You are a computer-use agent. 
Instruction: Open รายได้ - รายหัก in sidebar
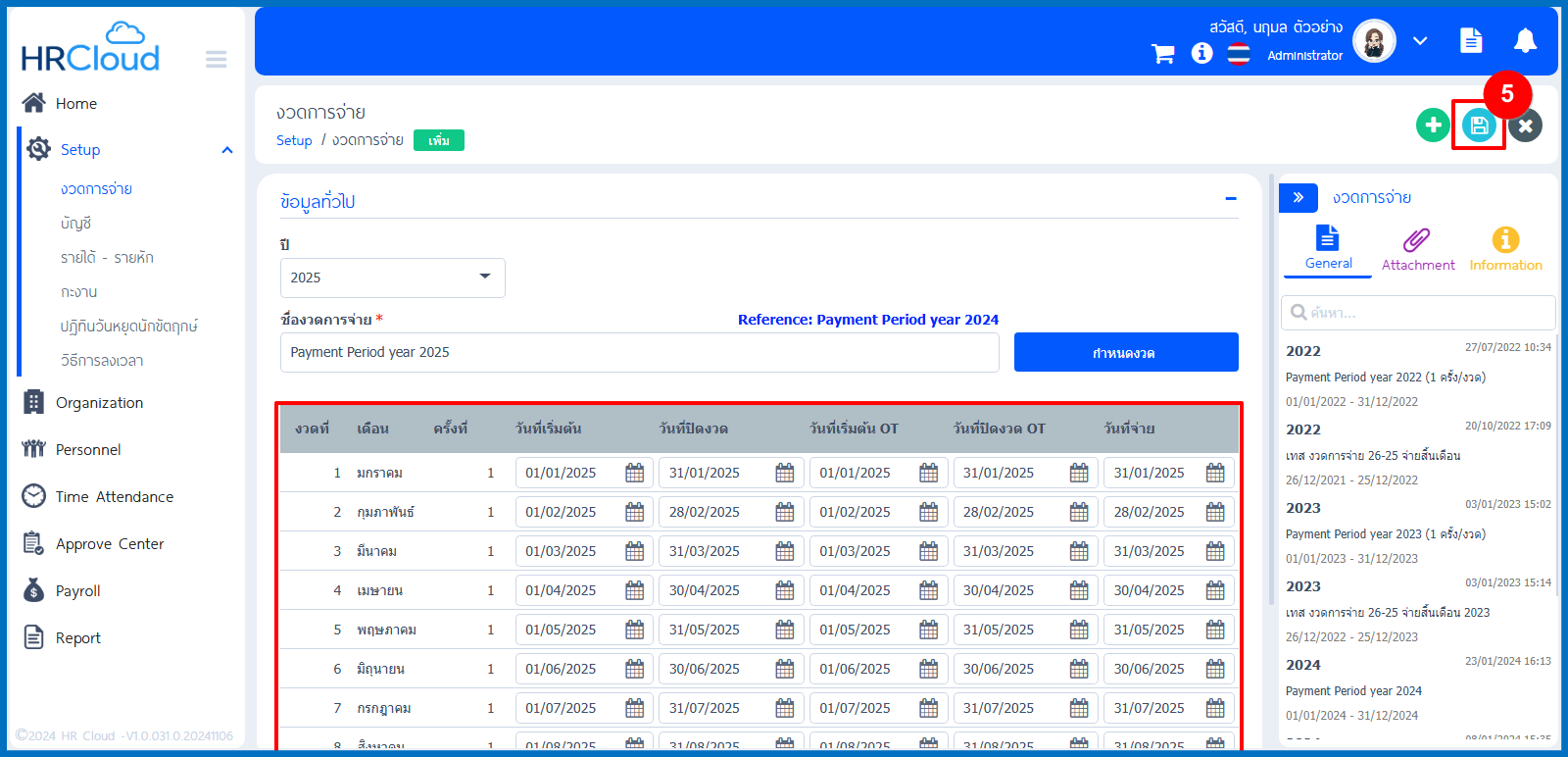click(x=107, y=258)
